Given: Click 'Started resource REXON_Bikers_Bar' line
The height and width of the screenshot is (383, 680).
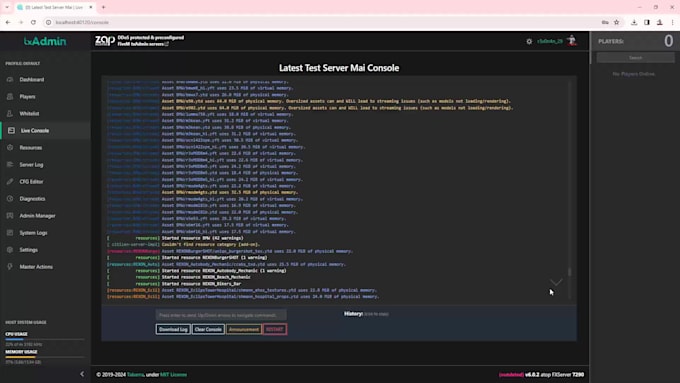Looking at the screenshot, I should click(x=201, y=284).
